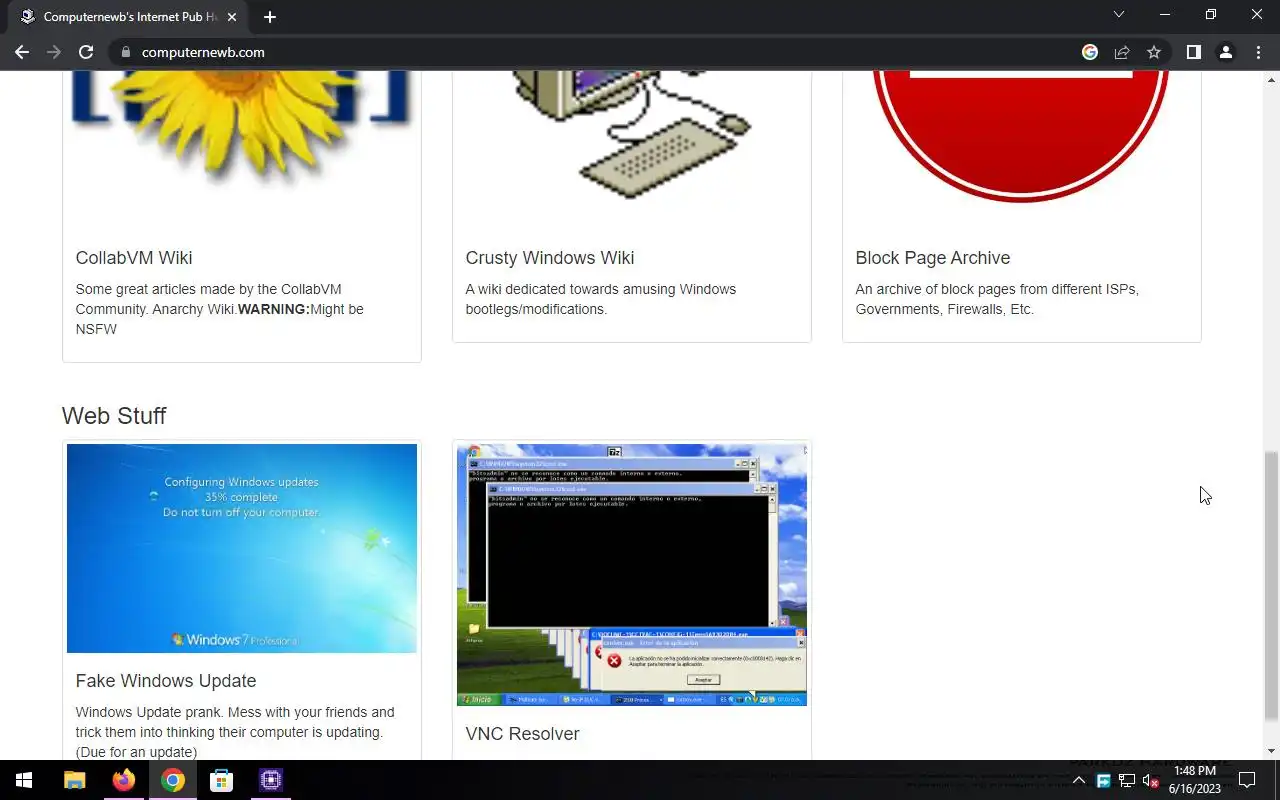The height and width of the screenshot is (800, 1280).
Task: Open the purple chip app in taskbar
Action: coord(270,780)
